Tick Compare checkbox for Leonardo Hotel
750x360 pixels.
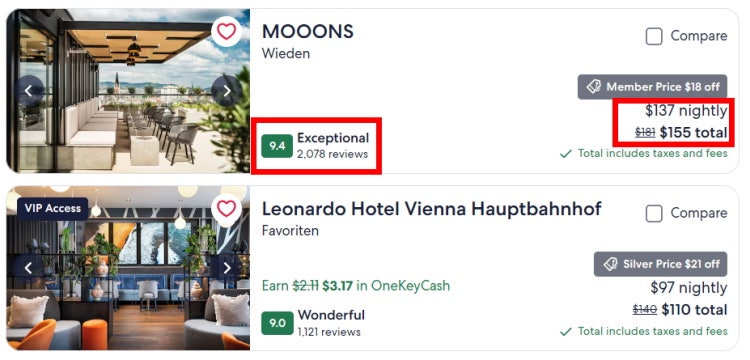coord(654,214)
